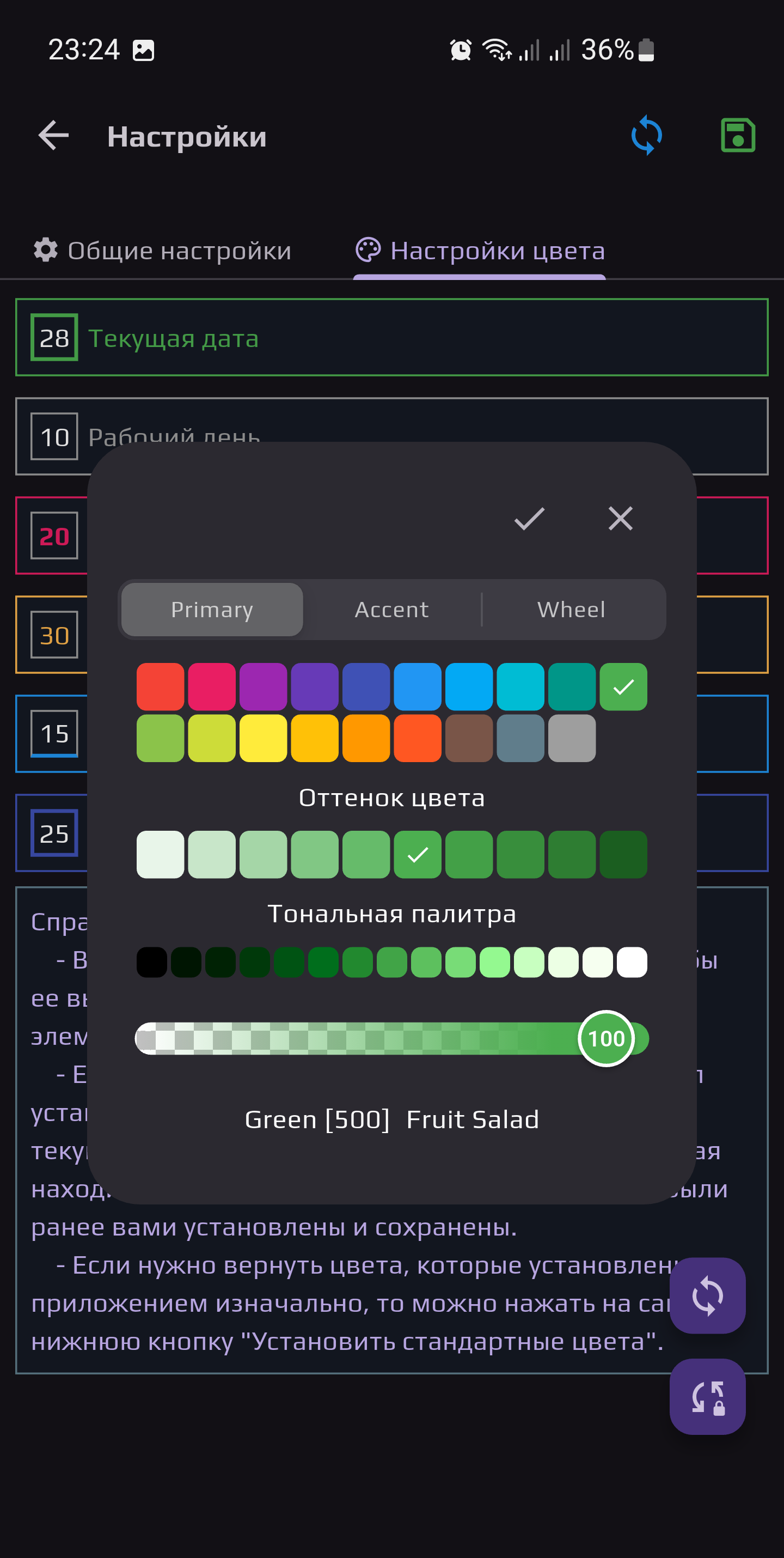Select the brown primary color swatch
The height and width of the screenshot is (1558, 784).
pos(468,738)
